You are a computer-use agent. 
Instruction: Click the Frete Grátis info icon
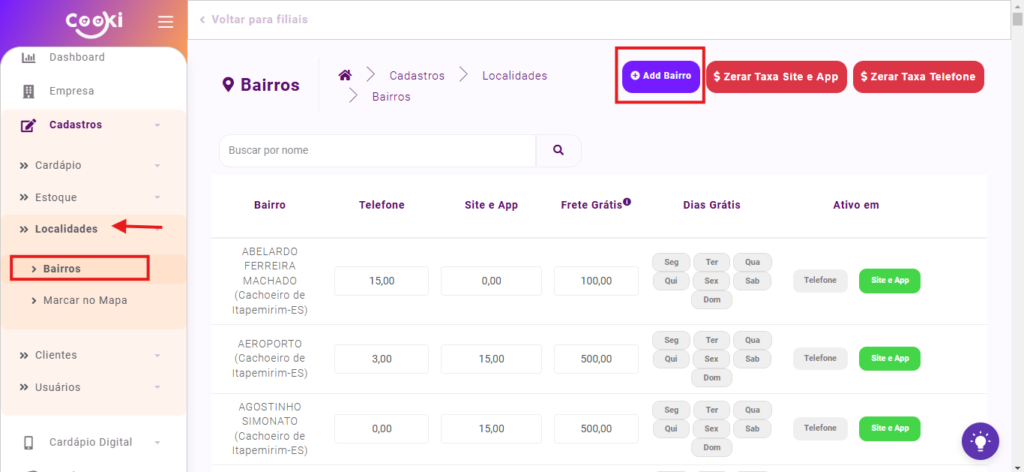click(x=627, y=202)
